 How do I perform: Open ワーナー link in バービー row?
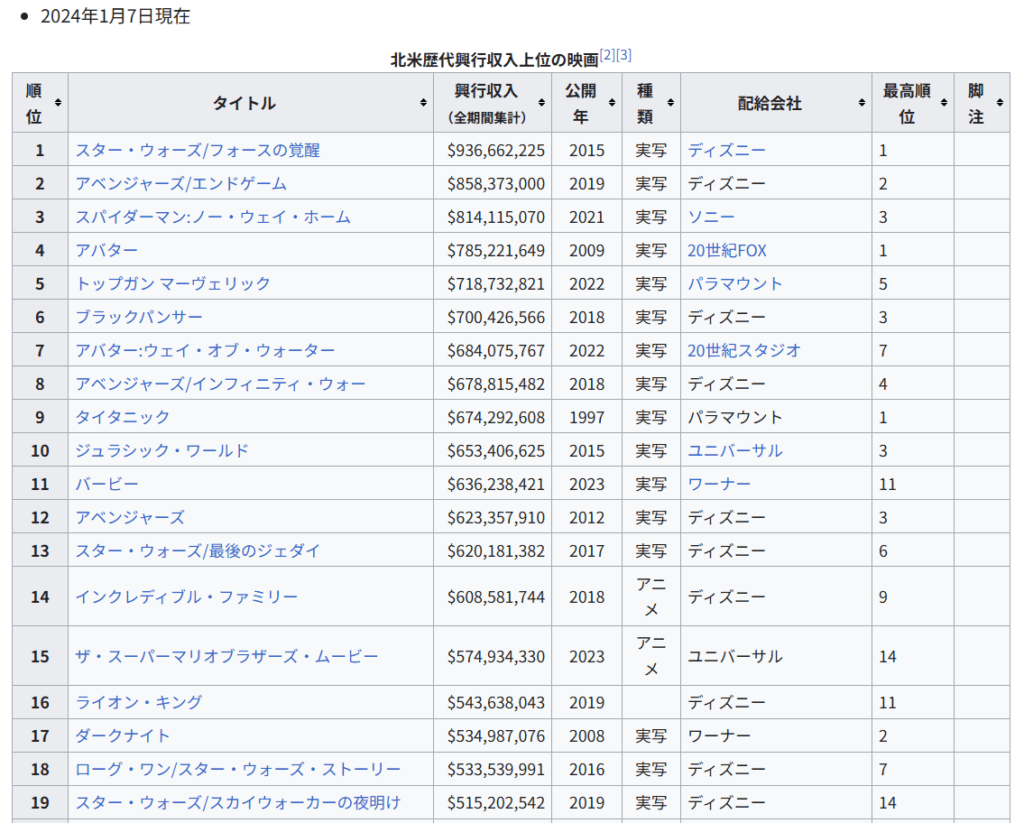tap(719, 484)
